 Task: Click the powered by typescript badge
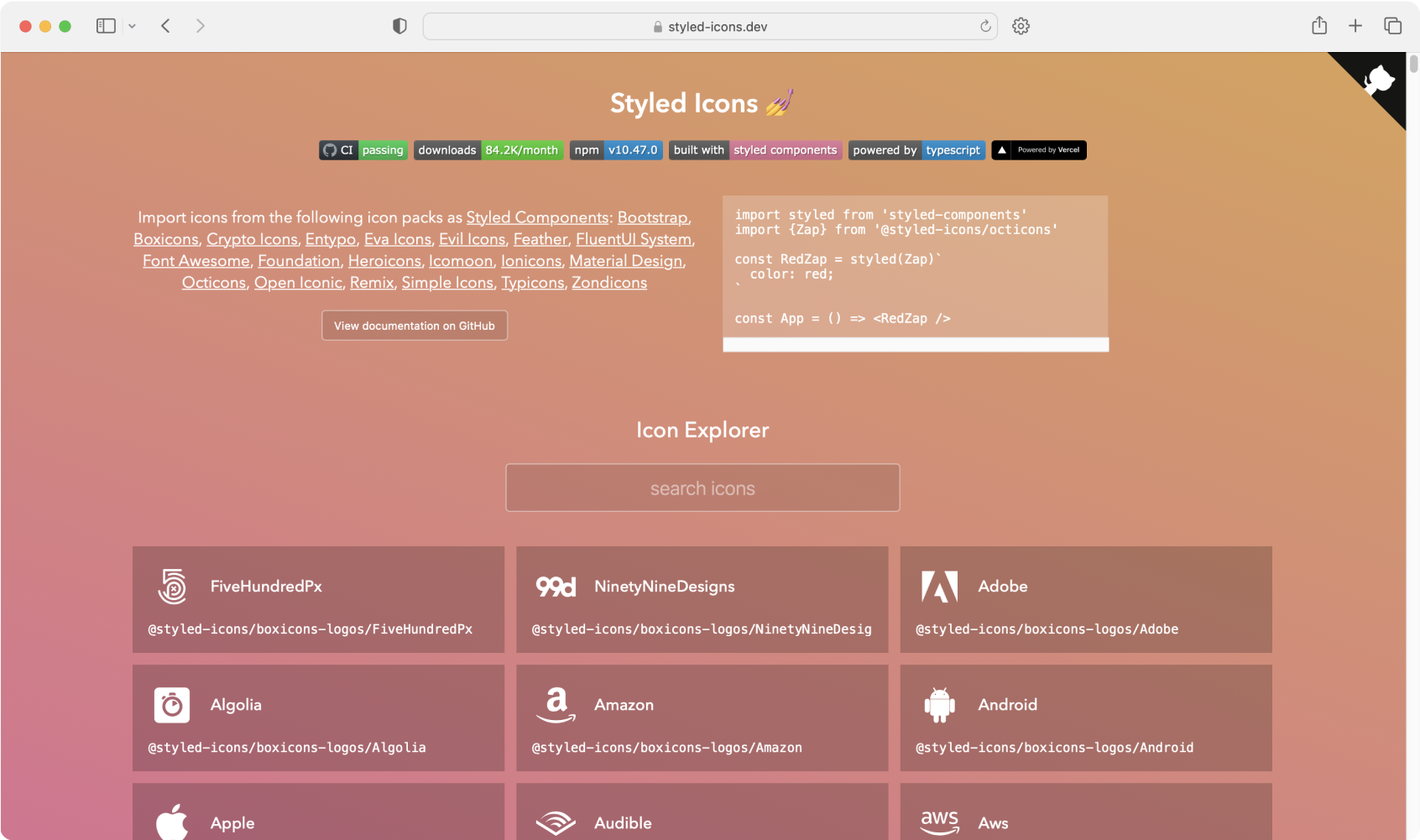[916, 150]
